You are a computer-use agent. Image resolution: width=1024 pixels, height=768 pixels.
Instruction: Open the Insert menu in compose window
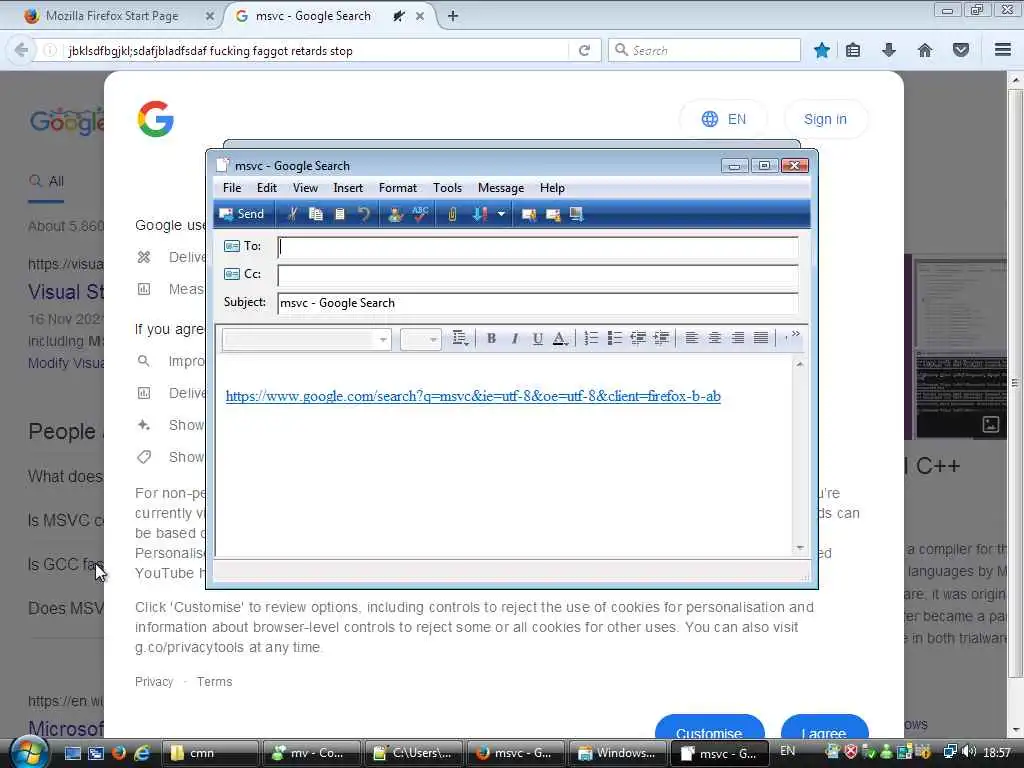(x=348, y=188)
